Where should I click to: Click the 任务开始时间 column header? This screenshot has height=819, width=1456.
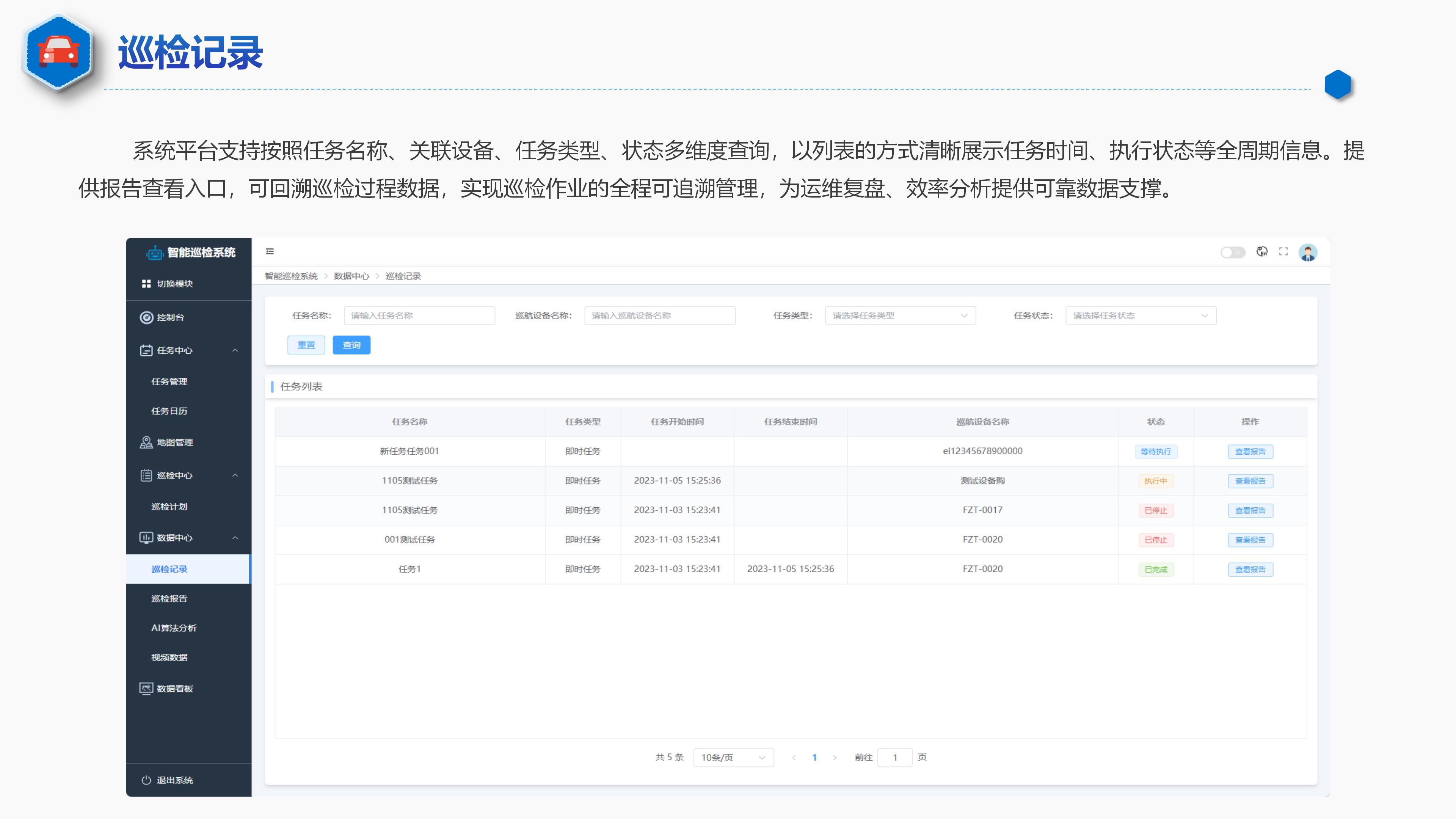tap(677, 422)
